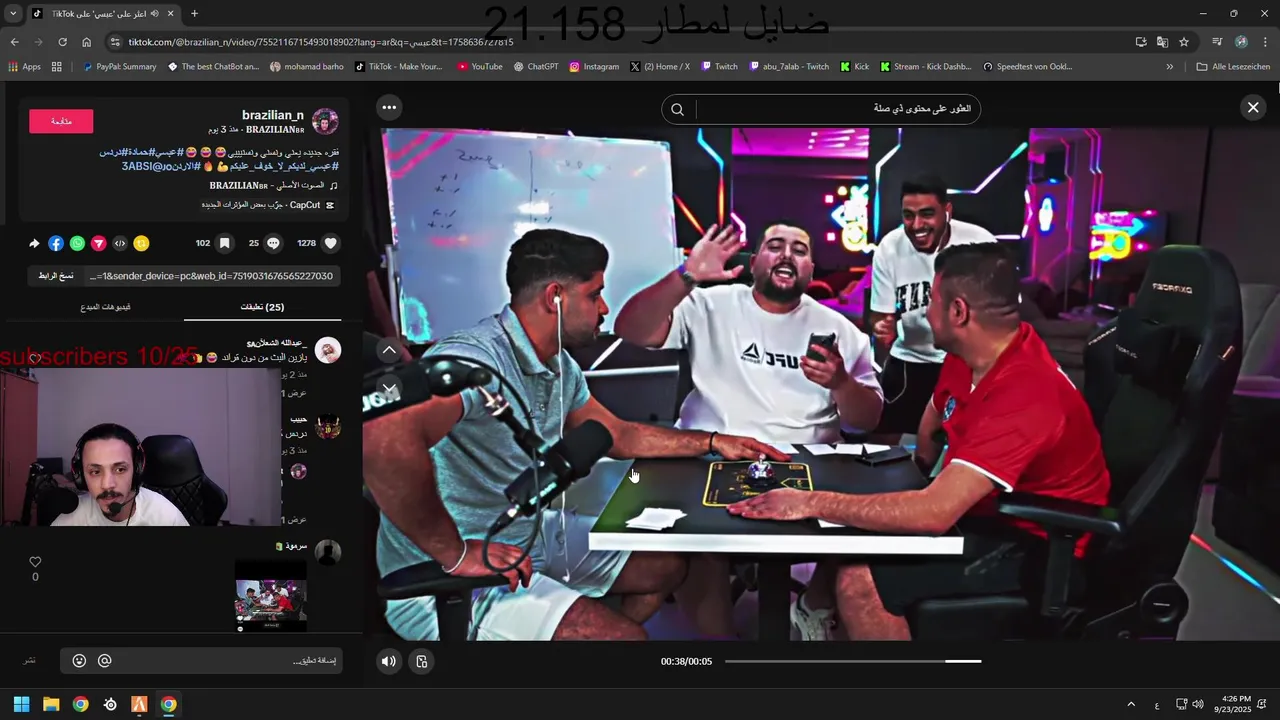Click the @ mention icon in comment box
This screenshot has width=1280, height=720.
pos(104,661)
